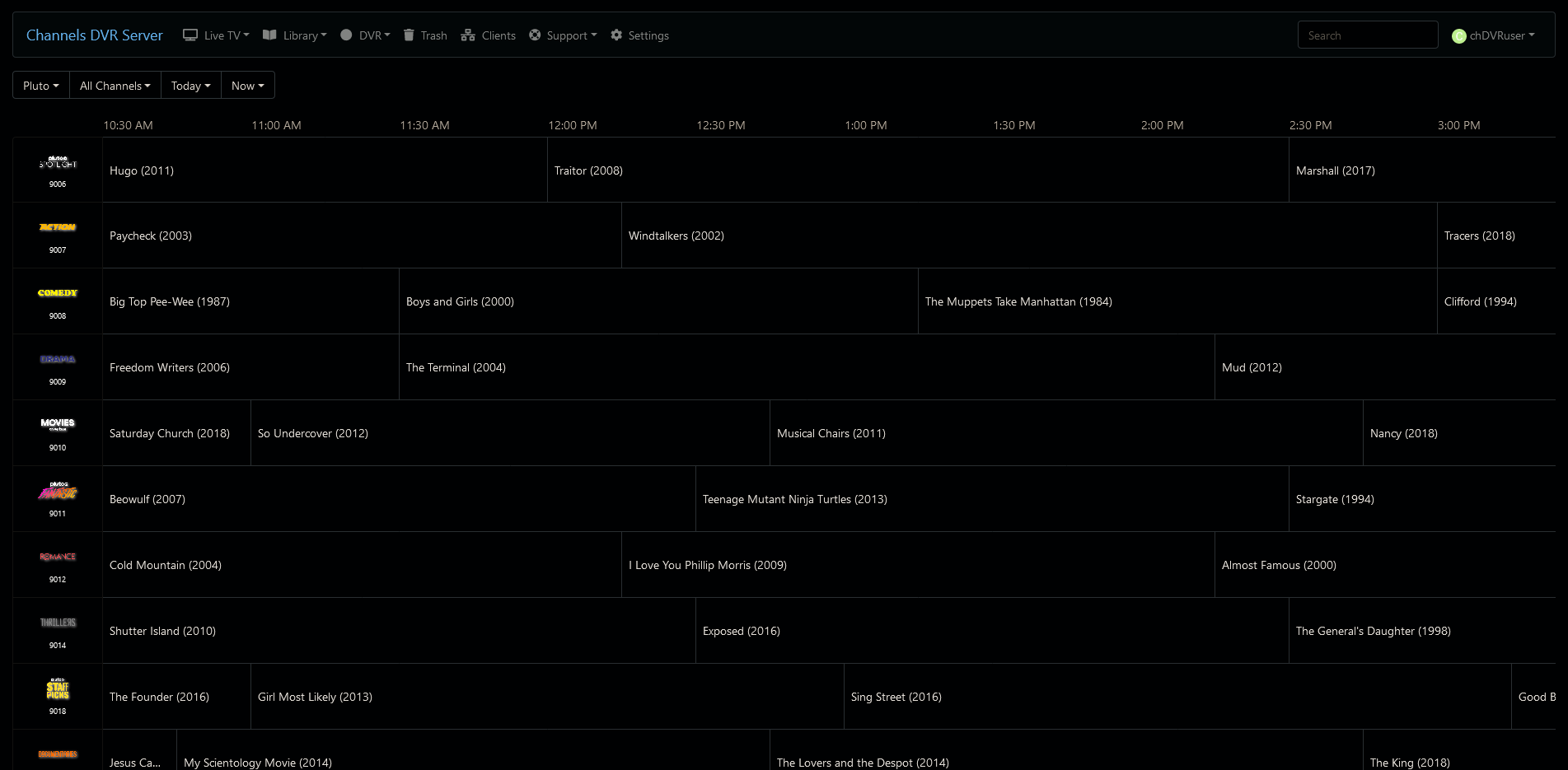The image size is (1568, 770).
Task: Select the Comedy channel 9008 logo
Action: [58, 293]
